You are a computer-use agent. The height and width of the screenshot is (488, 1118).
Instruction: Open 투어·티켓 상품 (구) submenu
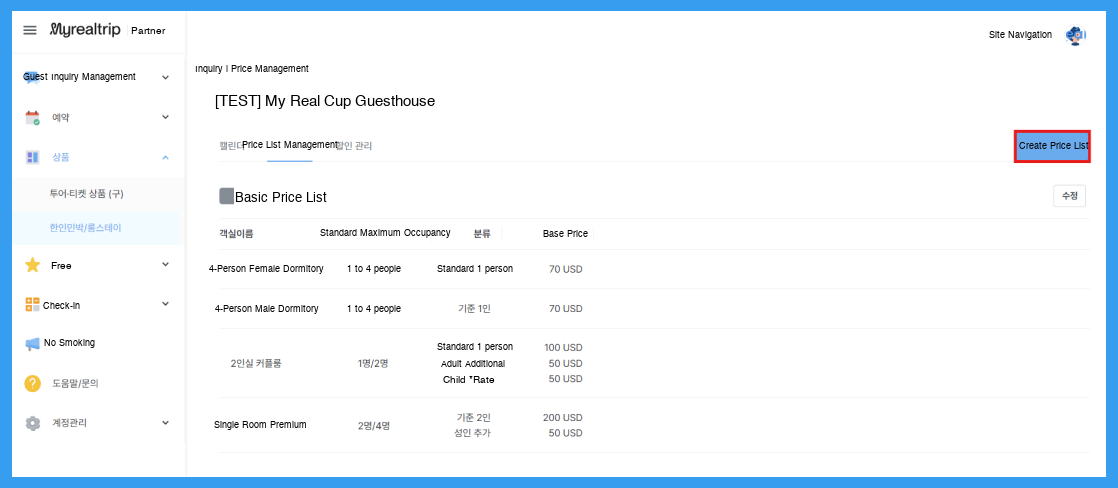[x=87, y=194]
